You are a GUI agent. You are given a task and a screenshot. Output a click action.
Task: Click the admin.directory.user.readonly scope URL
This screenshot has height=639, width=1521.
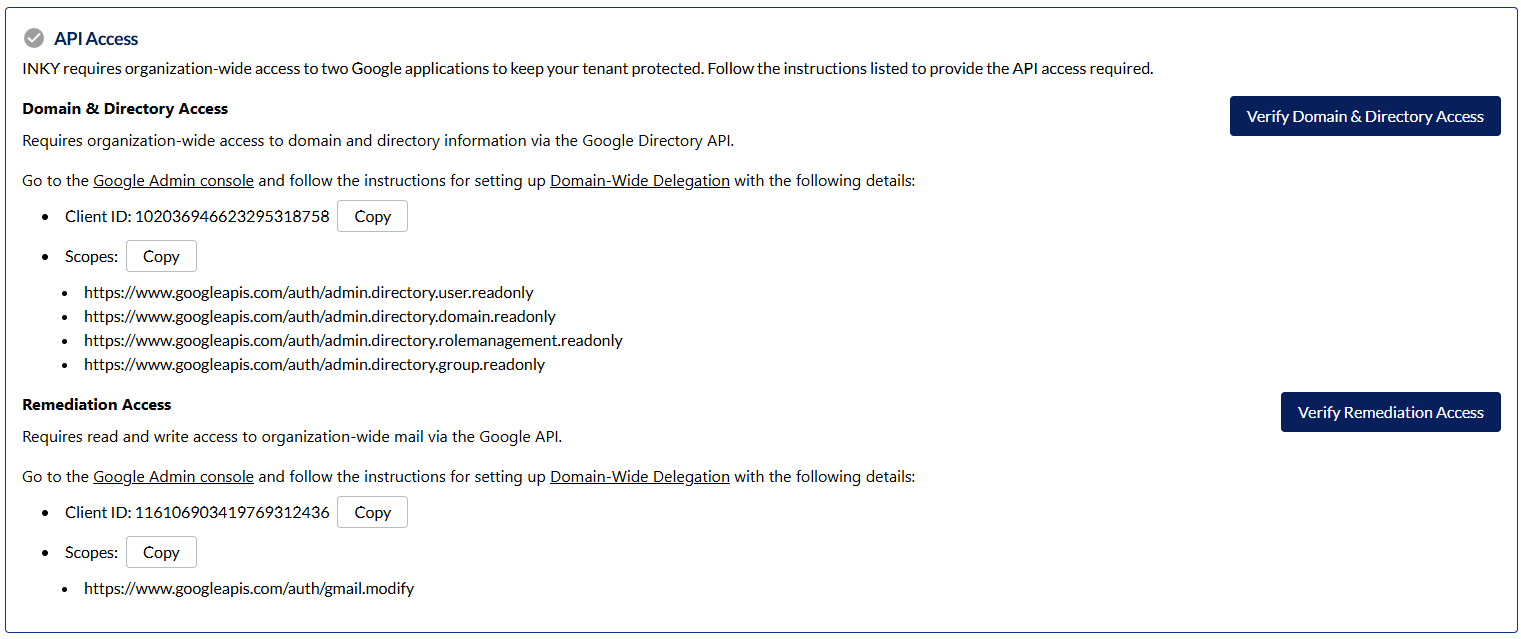[308, 293]
